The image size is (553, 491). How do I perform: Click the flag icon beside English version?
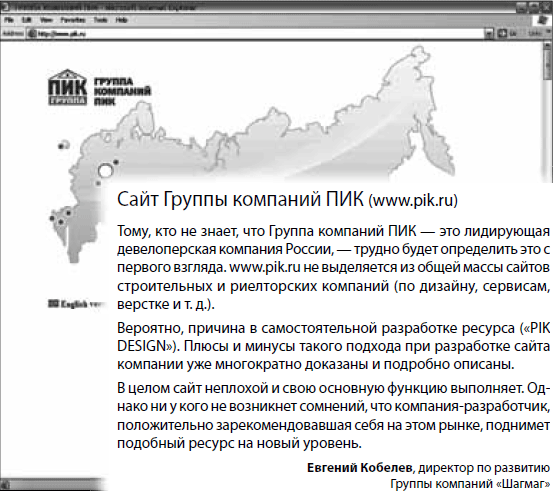coord(53,304)
